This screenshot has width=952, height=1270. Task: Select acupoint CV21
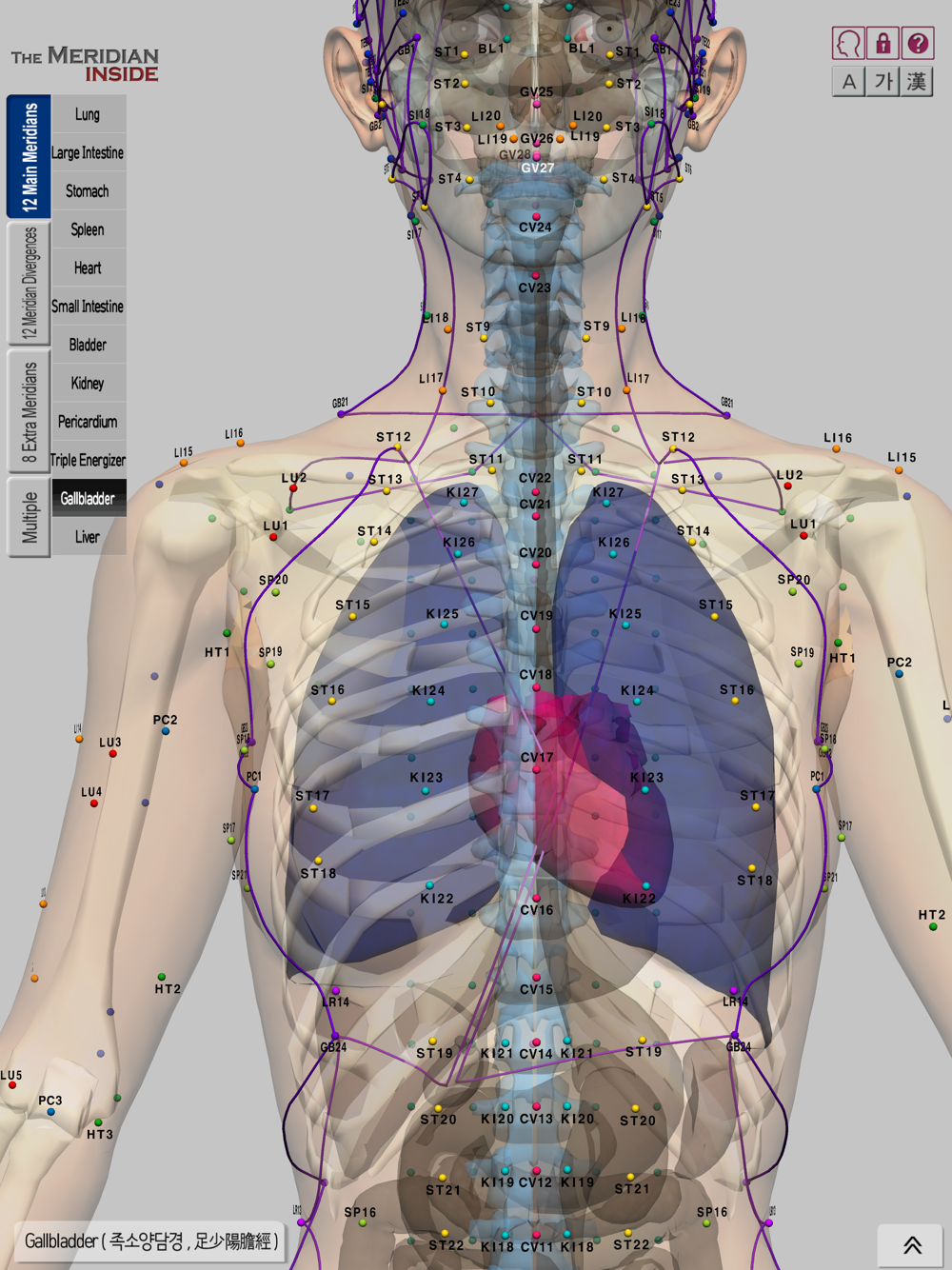pos(536,516)
